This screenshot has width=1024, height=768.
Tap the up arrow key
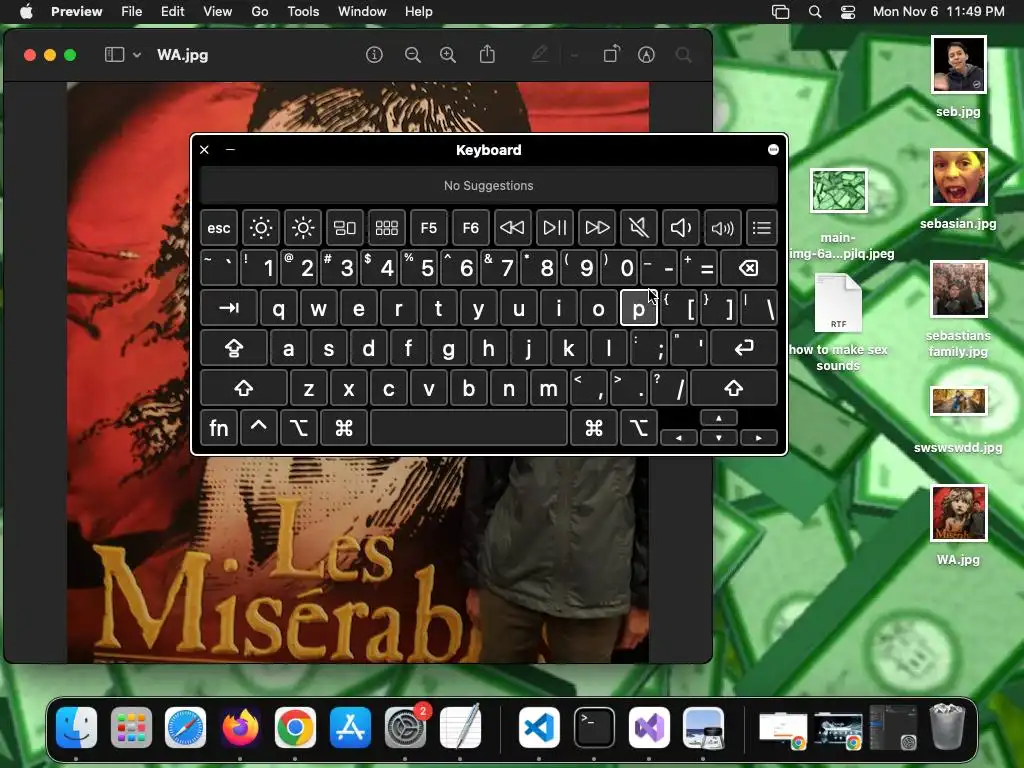(718, 418)
